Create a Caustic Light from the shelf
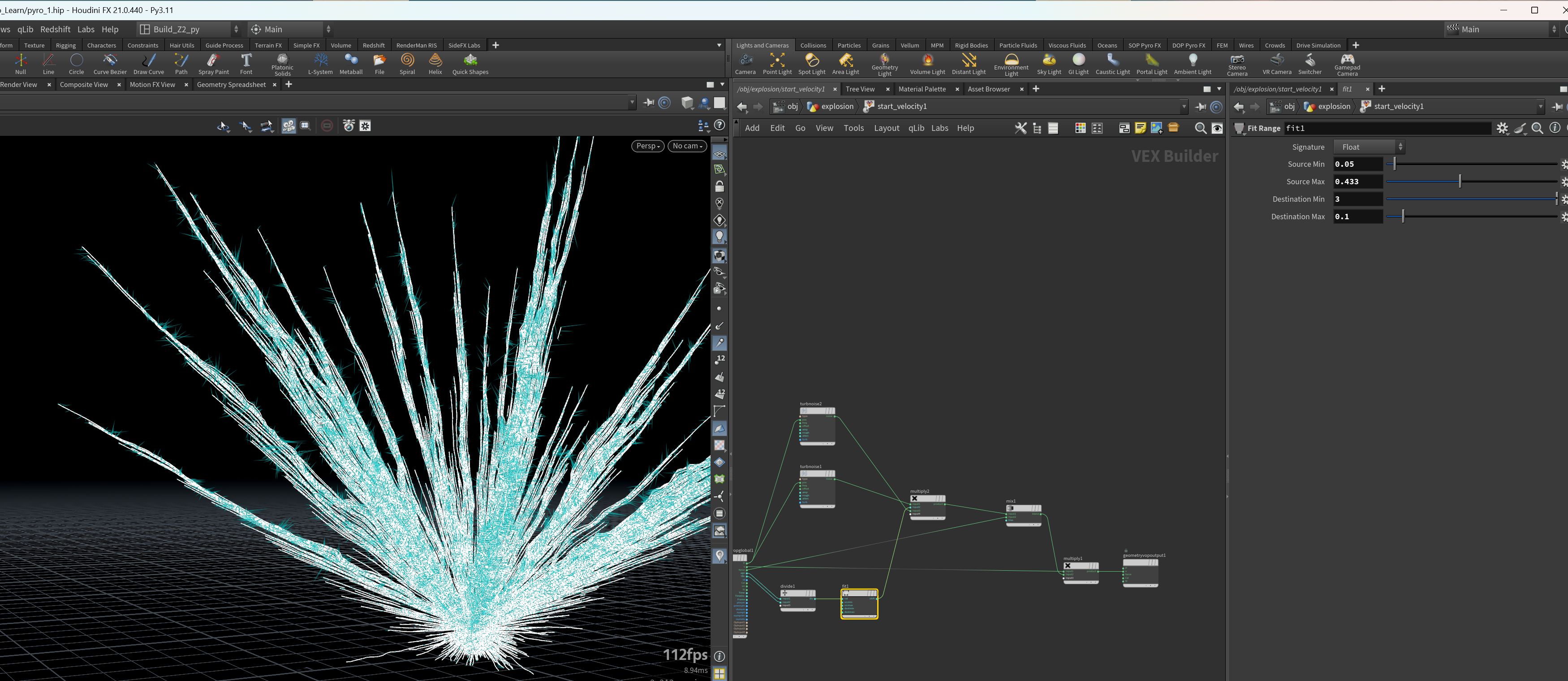Viewport: 1568px width, 681px height. pos(1112,63)
